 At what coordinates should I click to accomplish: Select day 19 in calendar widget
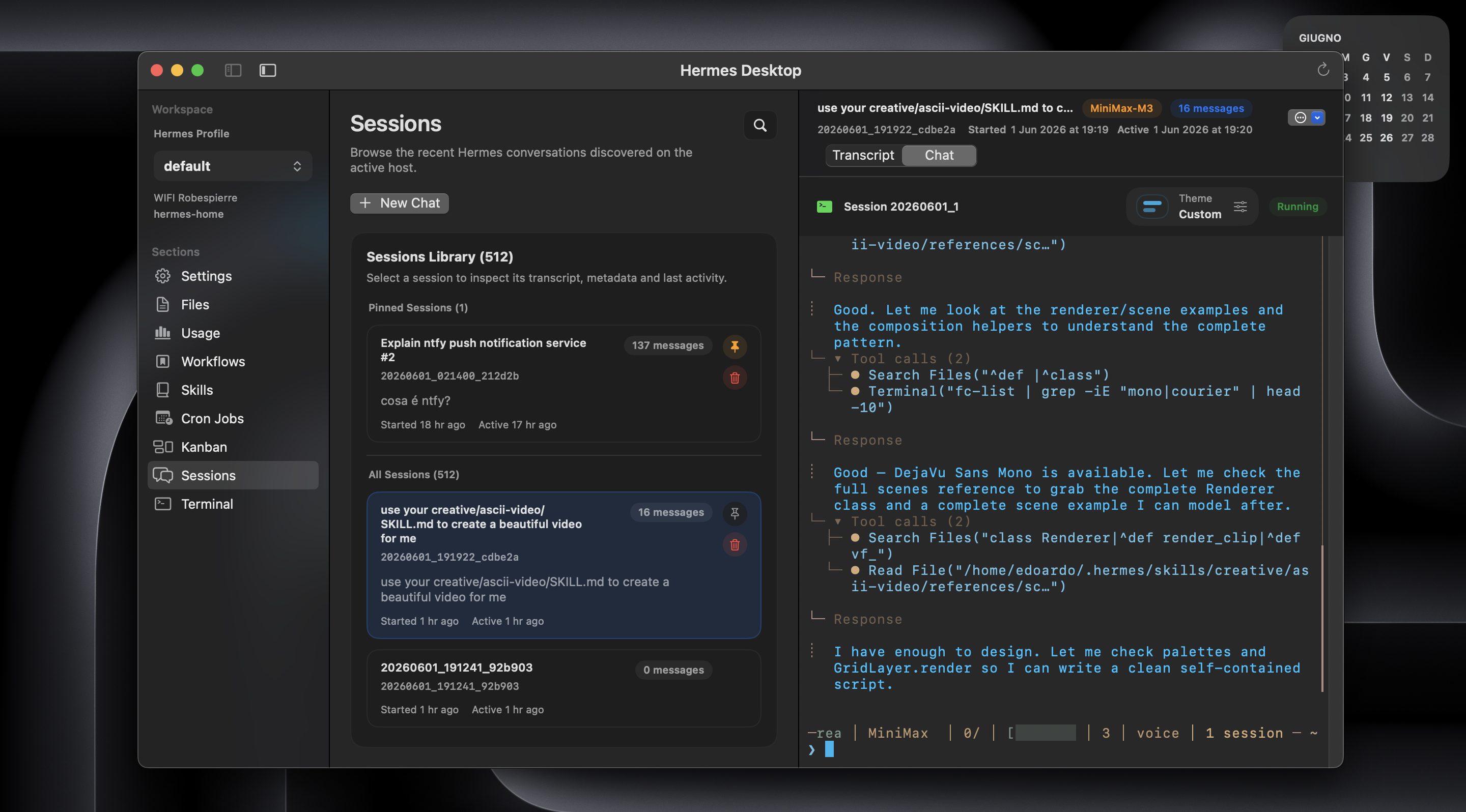pyautogui.click(x=1386, y=118)
